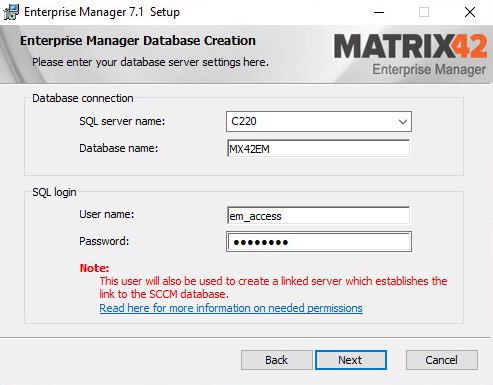Open the needed permissions information link

pyautogui.click(x=231, y=308)
